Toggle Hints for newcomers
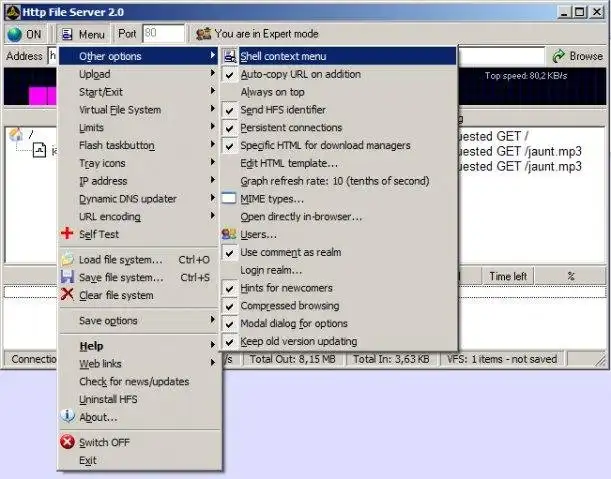The image size is (611, 479). 338,288
